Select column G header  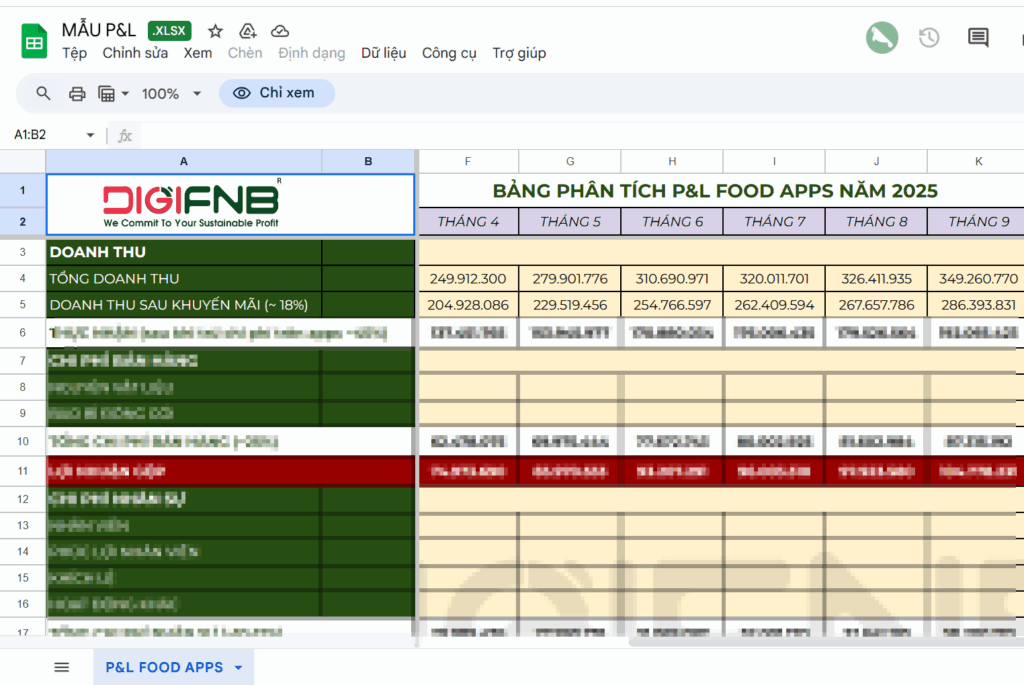tap(570, 161)
